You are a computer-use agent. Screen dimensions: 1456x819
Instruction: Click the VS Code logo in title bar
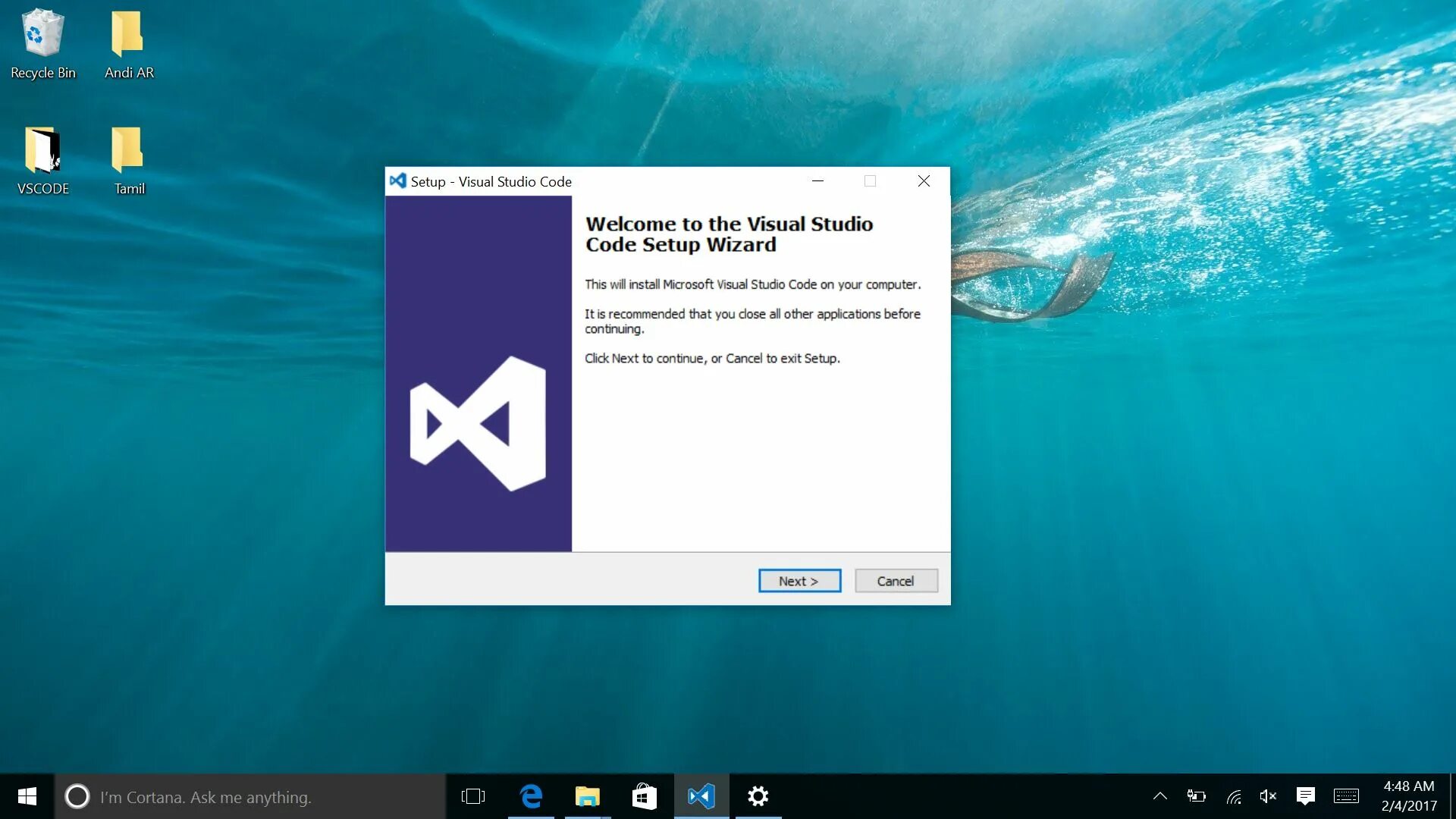tap(397, 181)
